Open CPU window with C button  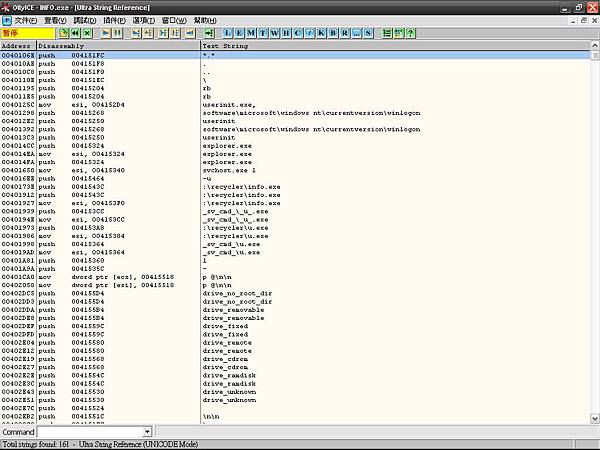pos(298,33)
